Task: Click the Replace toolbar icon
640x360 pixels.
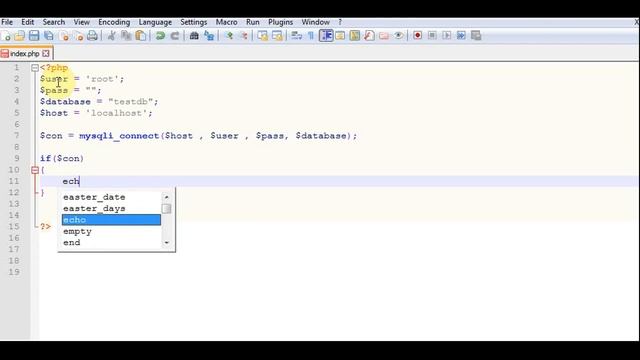Action: pyautogui.click(x=209, y=36)
